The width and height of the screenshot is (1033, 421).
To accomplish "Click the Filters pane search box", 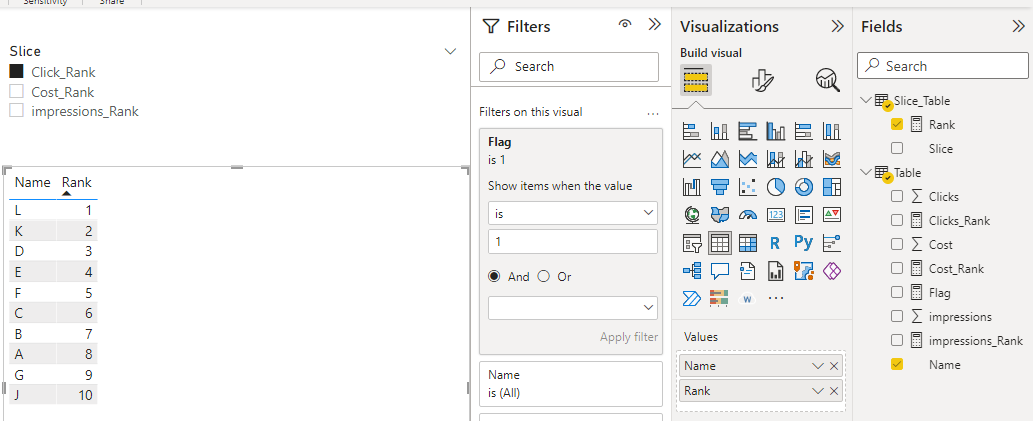I will coord(569,67).
